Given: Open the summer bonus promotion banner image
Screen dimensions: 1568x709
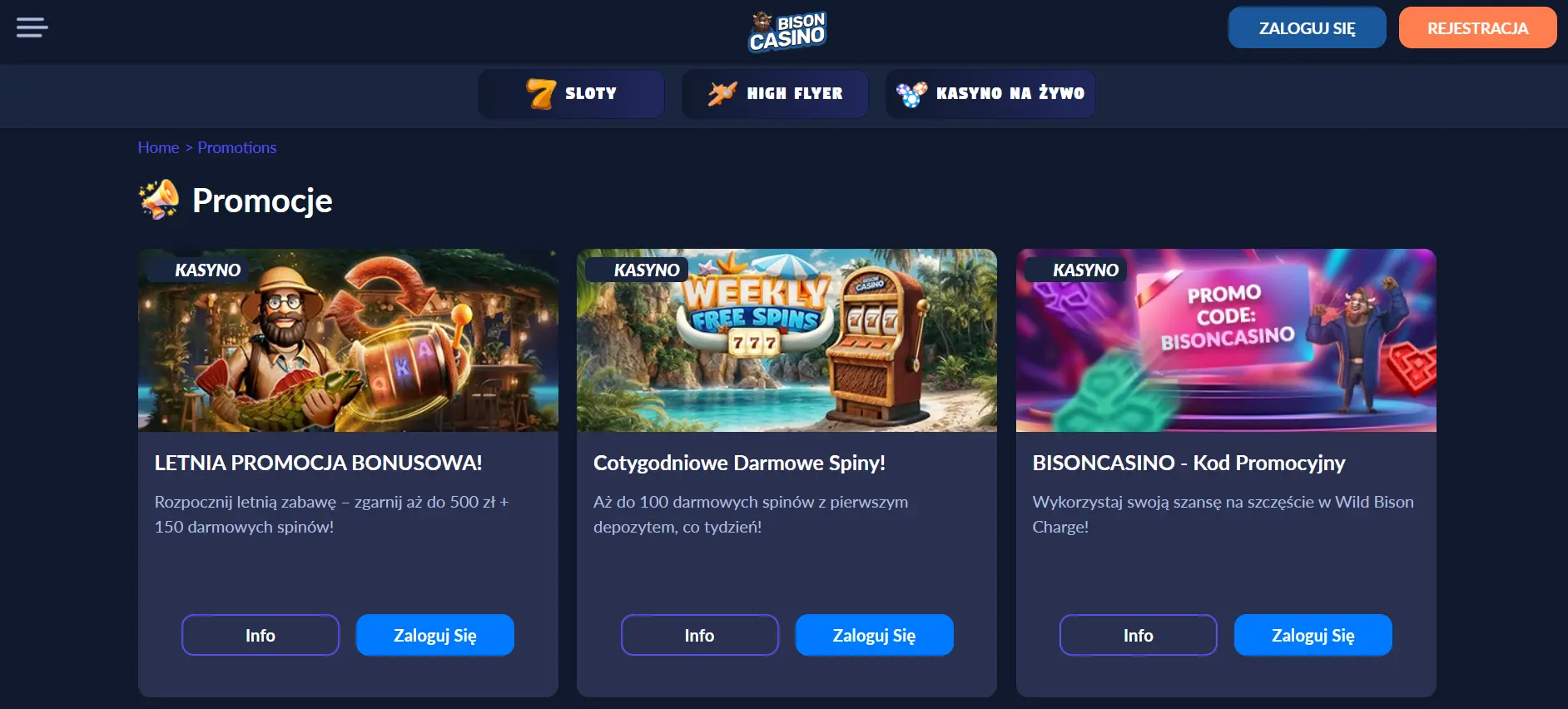Looking at the screenshot, I should click(x=348, y=340).
